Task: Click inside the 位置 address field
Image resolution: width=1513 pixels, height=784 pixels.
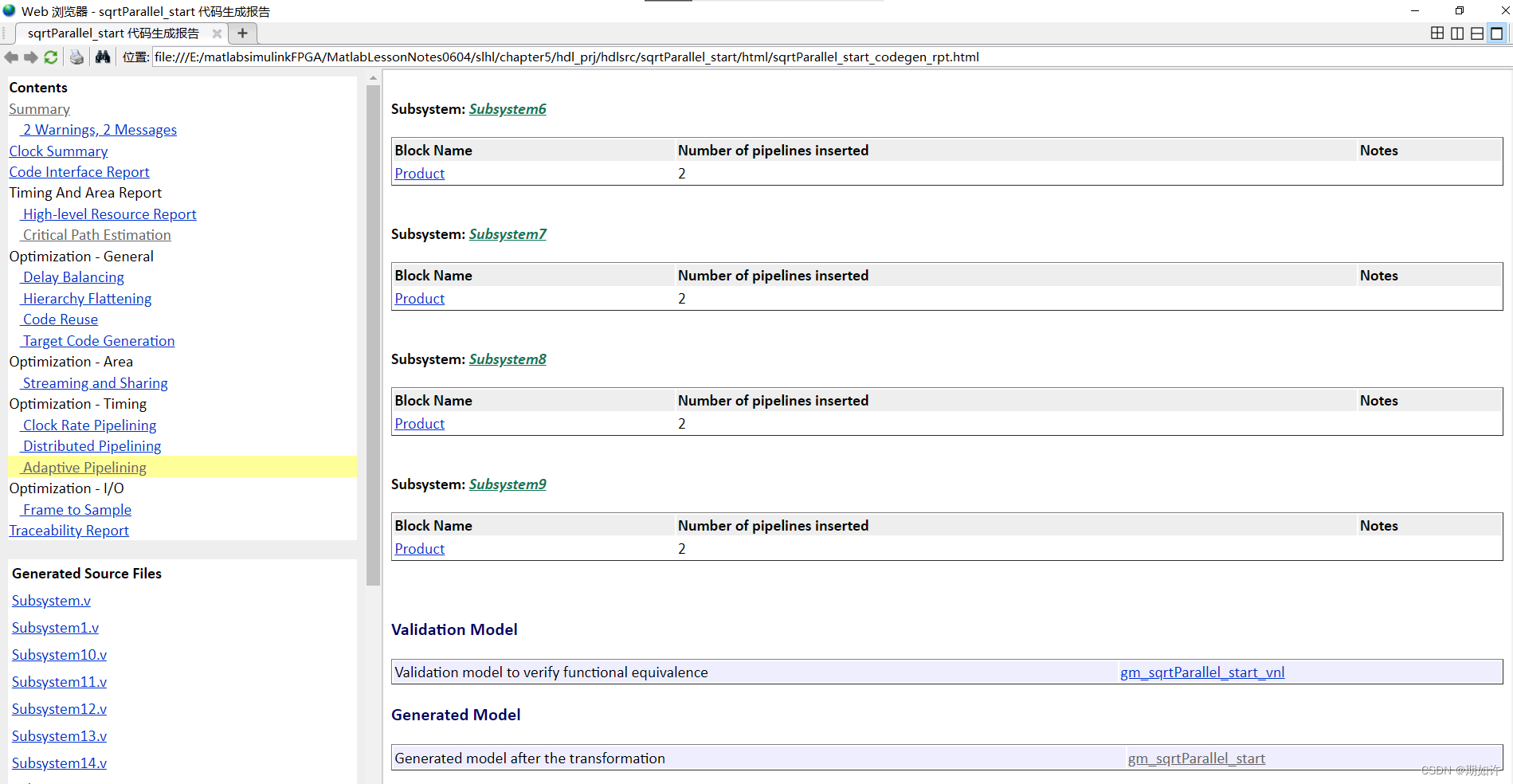Action: tap(558, 57)
